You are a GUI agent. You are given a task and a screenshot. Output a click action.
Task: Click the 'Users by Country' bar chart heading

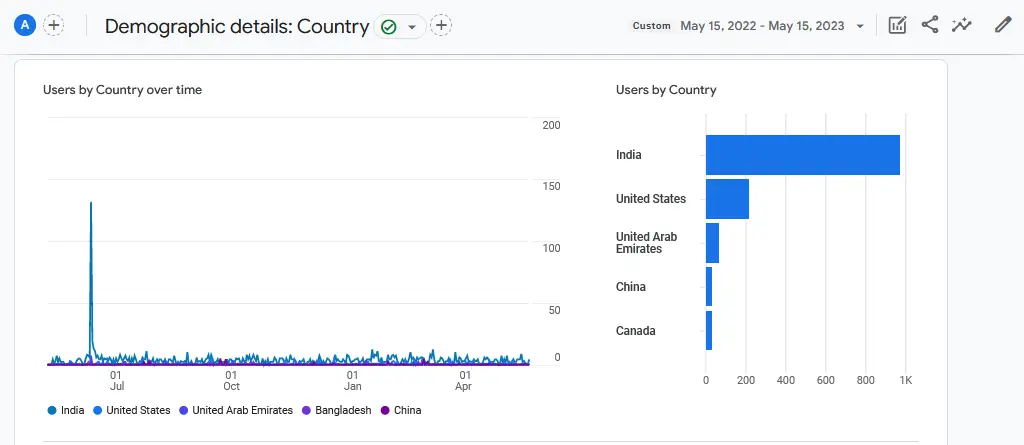pos(666,90)
